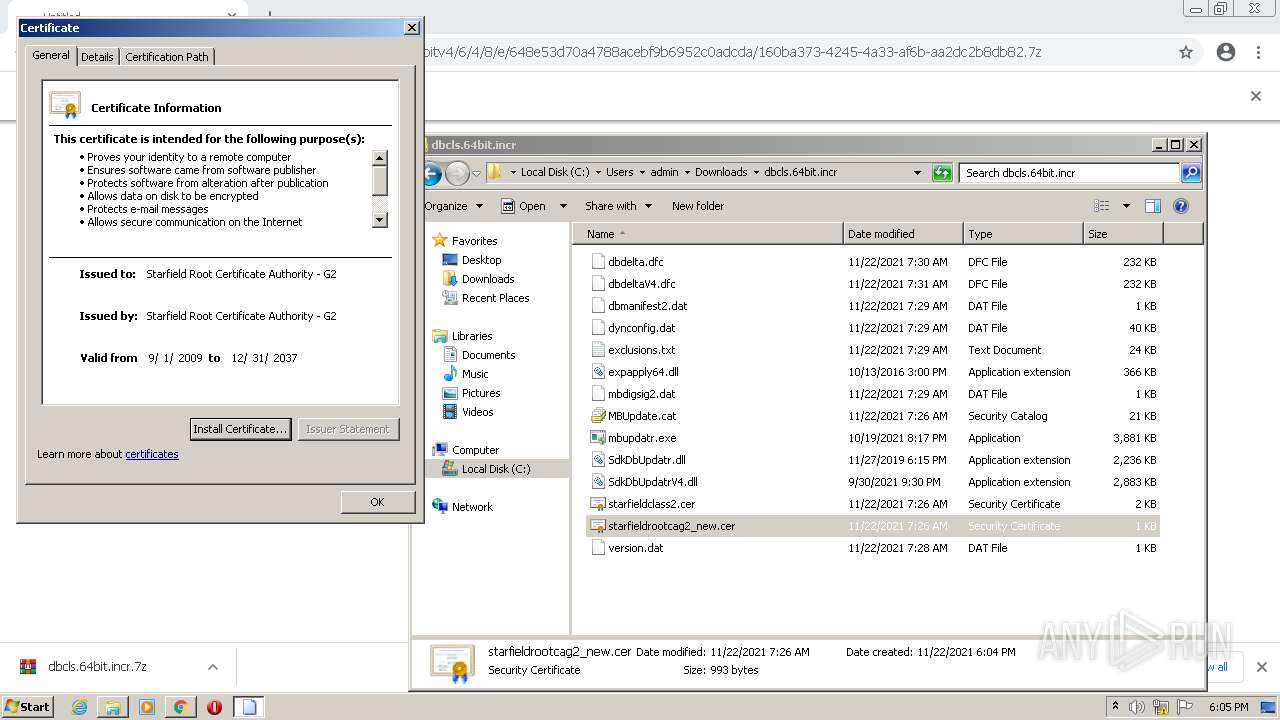
Task: Select the mbdigsig2.dat file icon
Action: [x=598, y=394]
